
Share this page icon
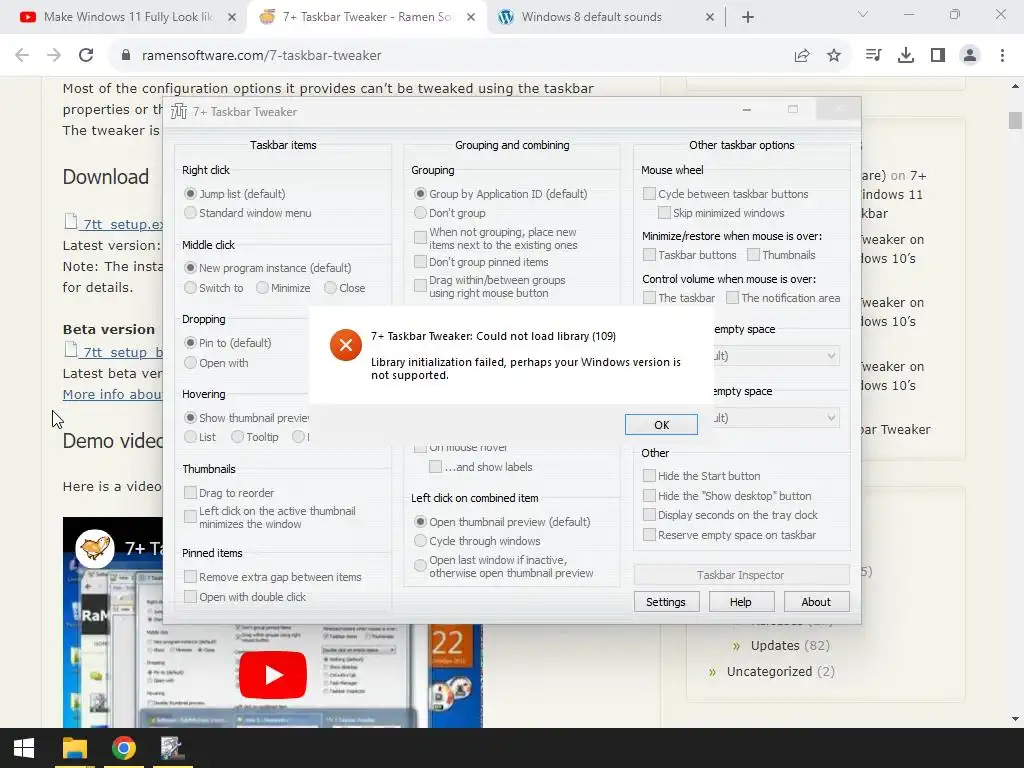click(802, 56)
